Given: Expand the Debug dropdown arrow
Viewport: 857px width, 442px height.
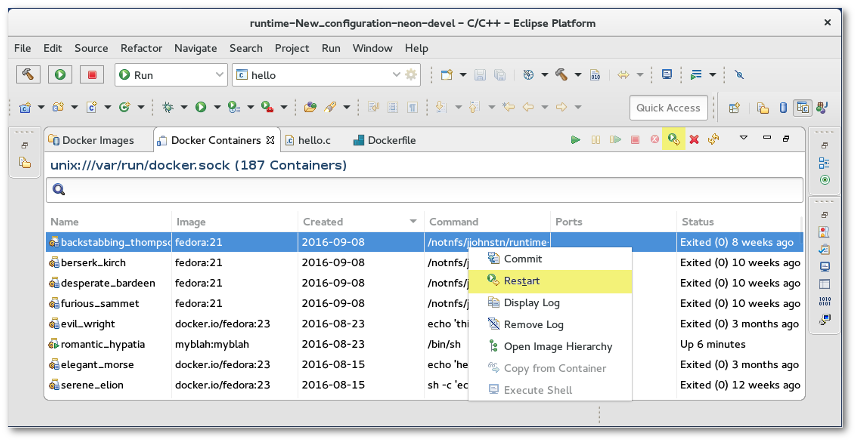Looking at the screenshot, I should click(x=184, y=107).
